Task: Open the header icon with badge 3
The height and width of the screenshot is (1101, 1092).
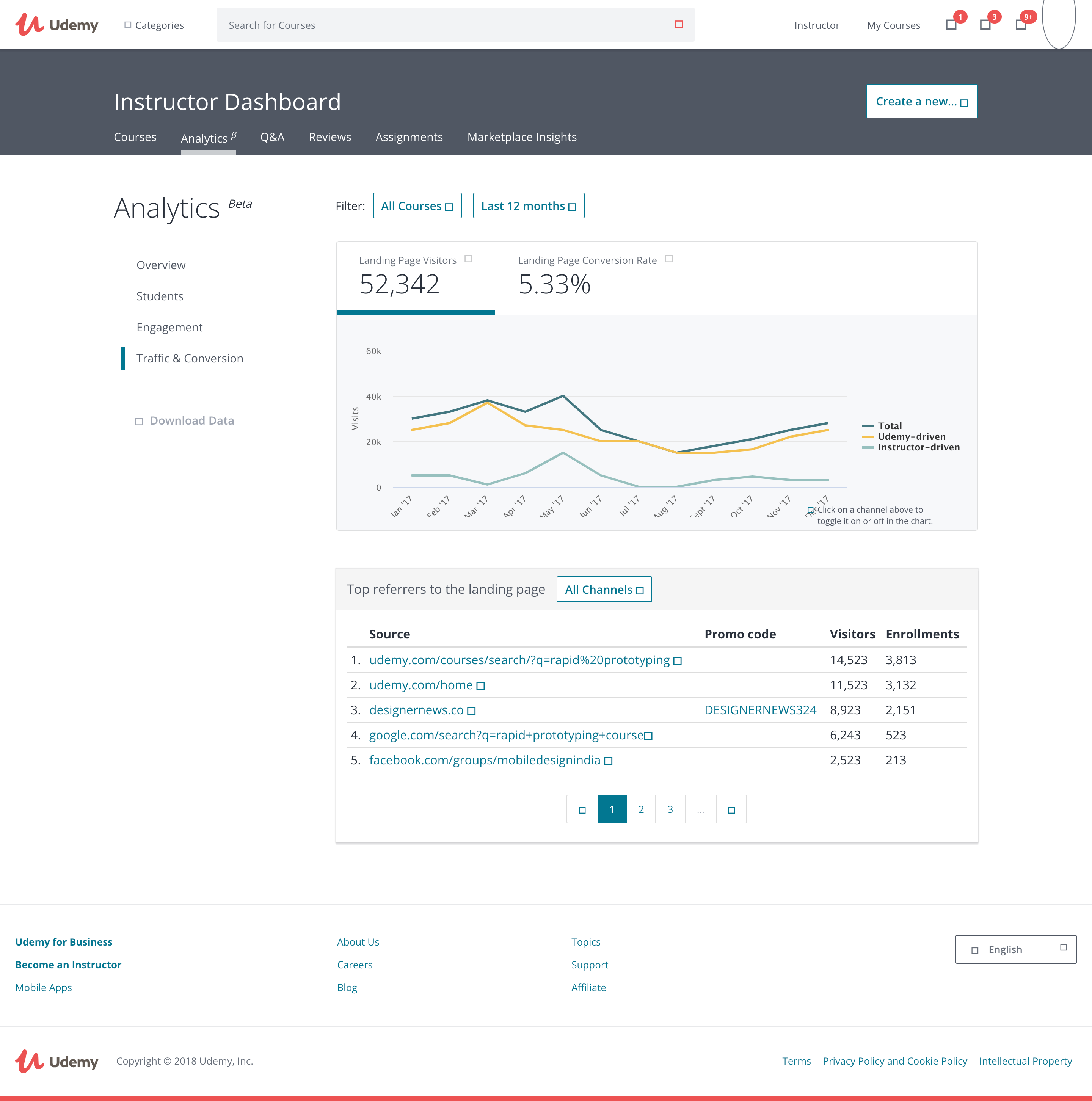Action: tap(985, 25)
